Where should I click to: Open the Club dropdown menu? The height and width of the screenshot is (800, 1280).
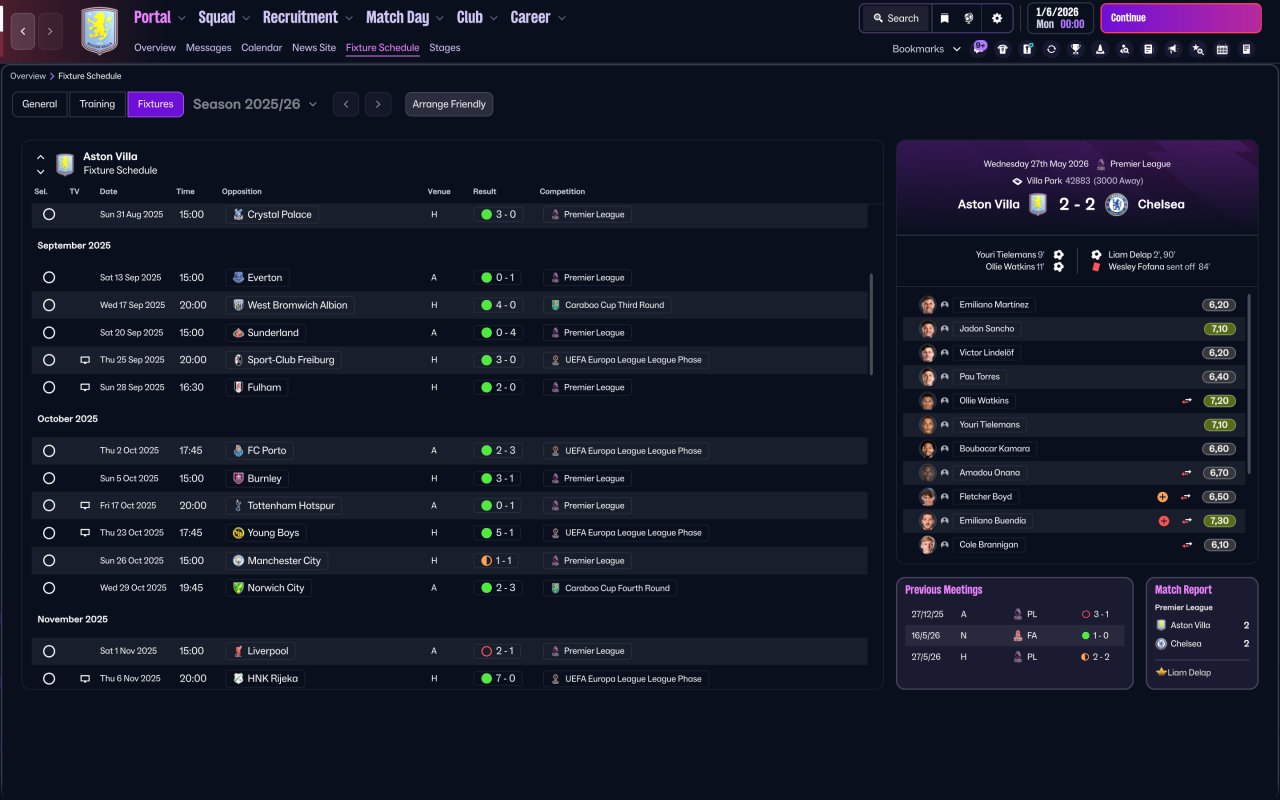(x=477, y=17)
